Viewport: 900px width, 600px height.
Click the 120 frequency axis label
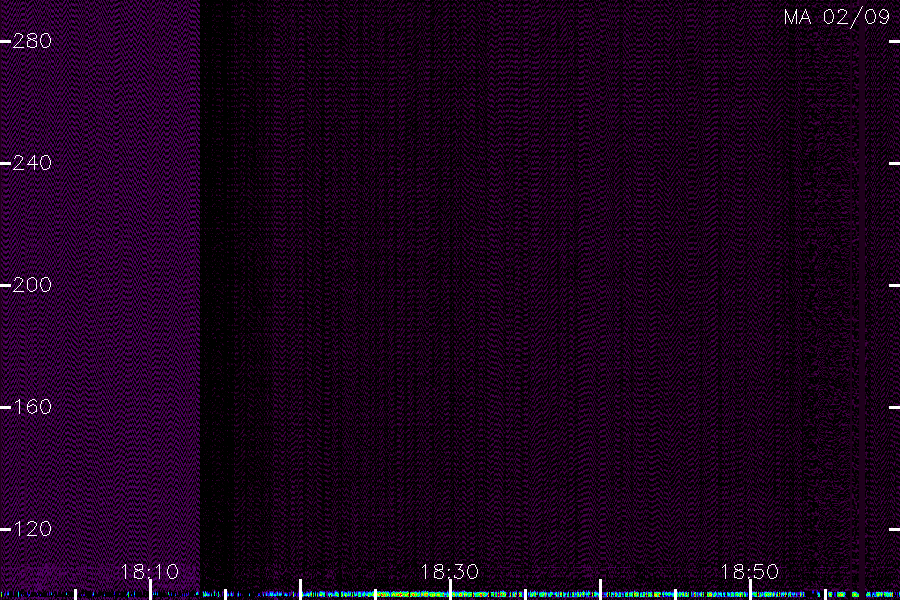pyautogui.click(x=32, y=529)
